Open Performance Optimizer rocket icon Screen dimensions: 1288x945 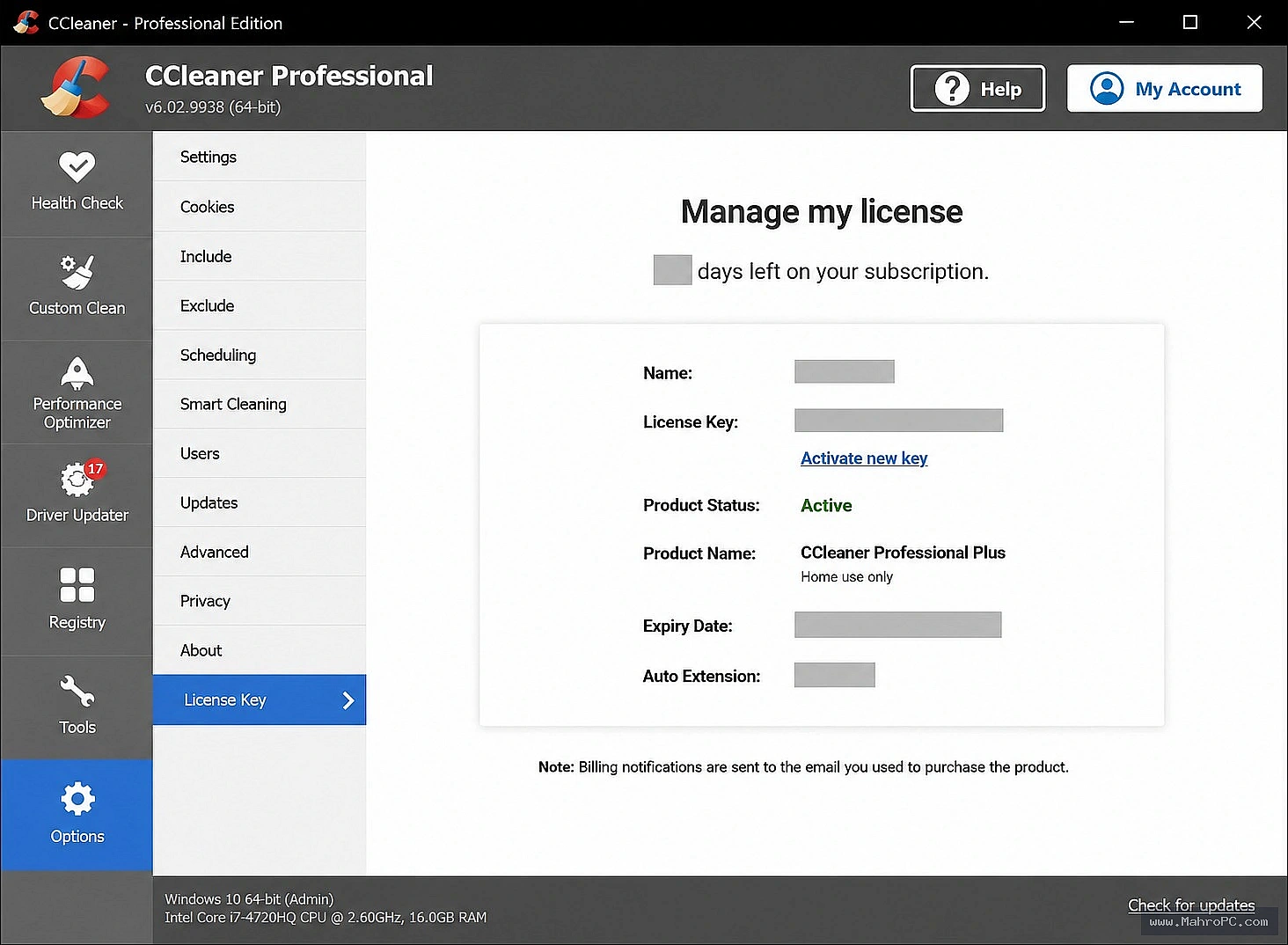point(77,373)
